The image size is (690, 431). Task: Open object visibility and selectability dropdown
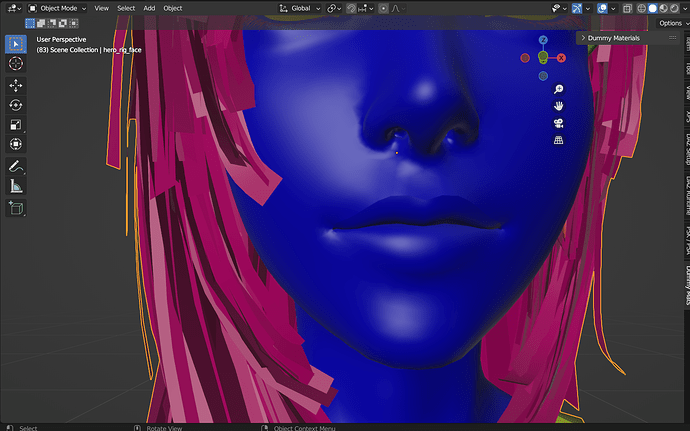559,8
